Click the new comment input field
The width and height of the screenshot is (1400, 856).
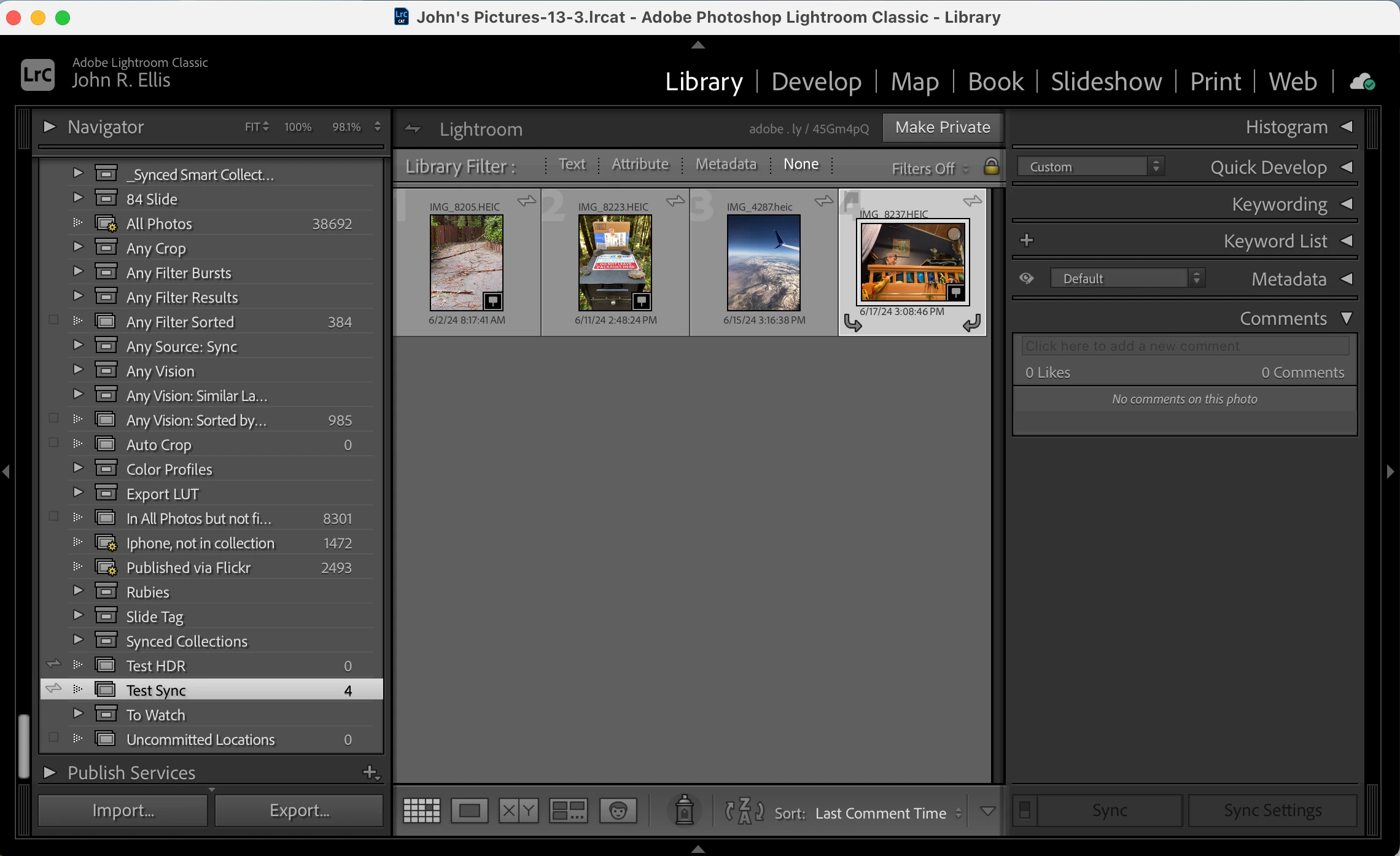[x=1184, y=346]
